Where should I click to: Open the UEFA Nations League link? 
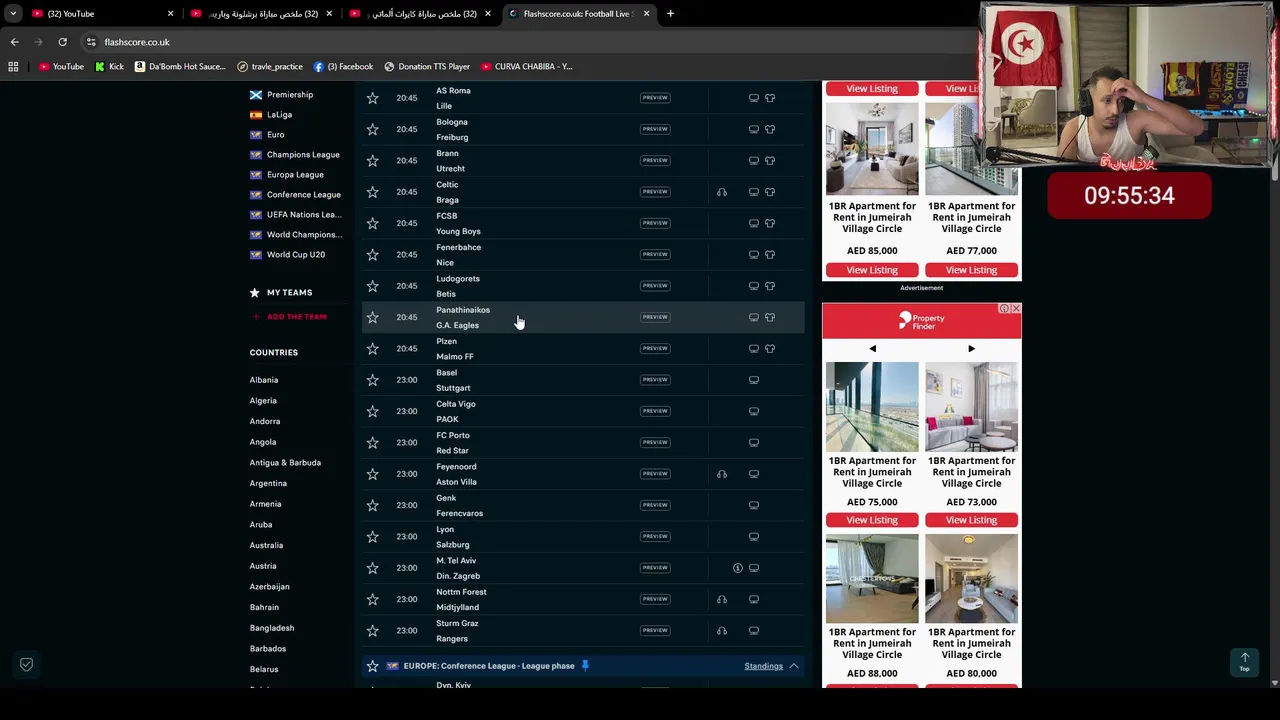304,215
